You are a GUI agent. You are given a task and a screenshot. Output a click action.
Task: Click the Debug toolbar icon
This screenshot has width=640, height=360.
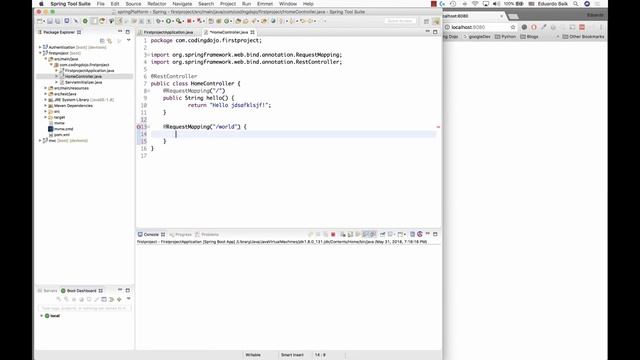click(159, 21)
